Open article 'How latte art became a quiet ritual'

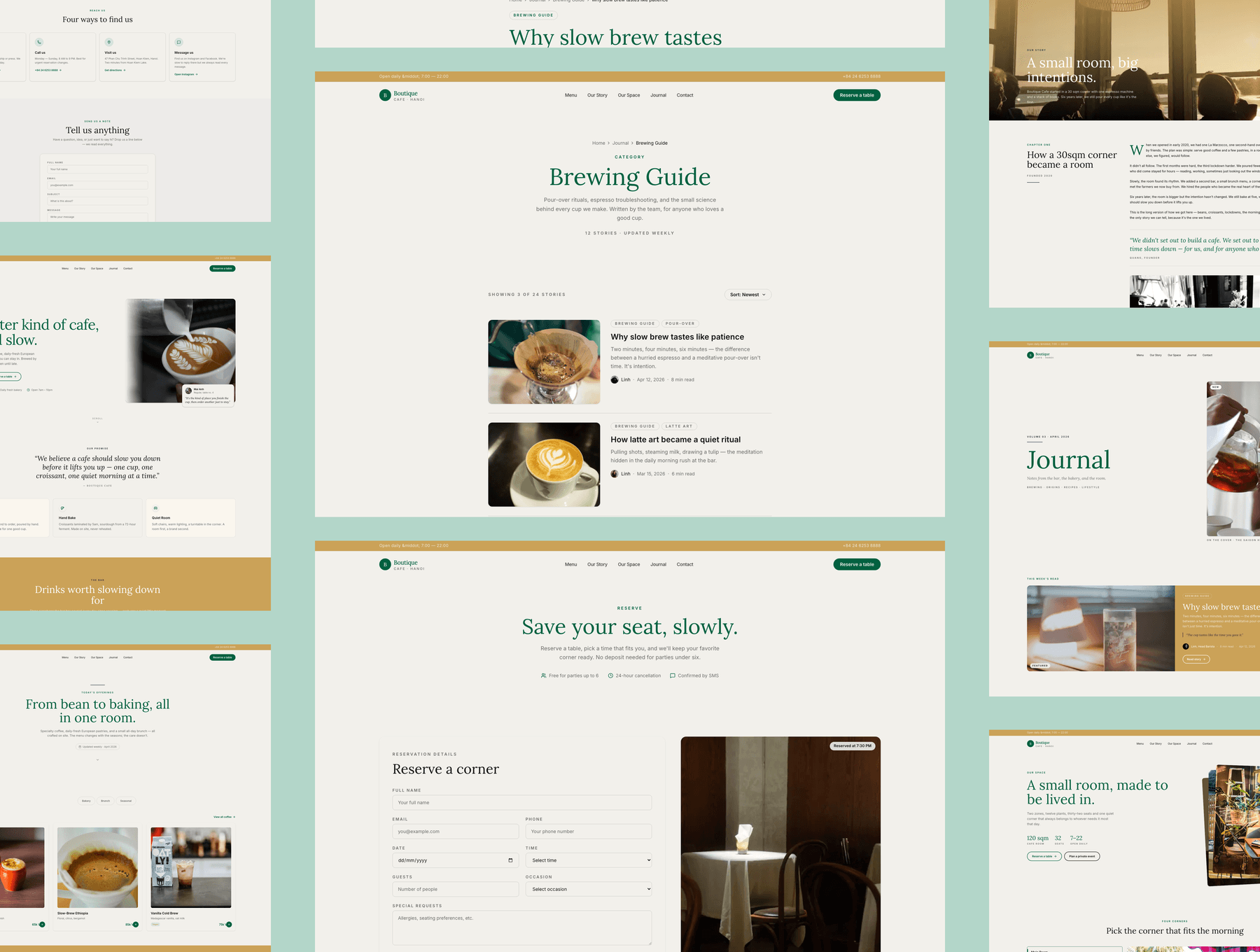(x=675, y=440)
